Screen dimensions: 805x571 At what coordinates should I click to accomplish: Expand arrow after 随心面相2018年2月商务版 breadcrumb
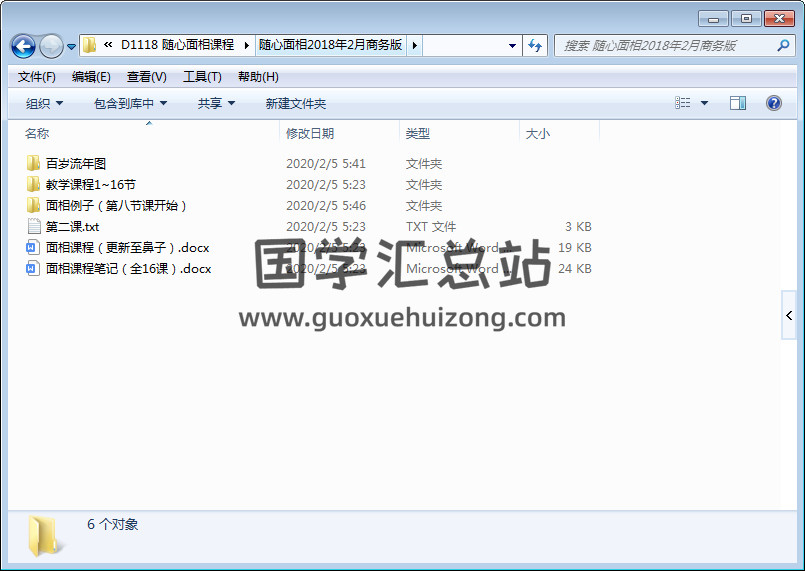(x=415, y=45)
